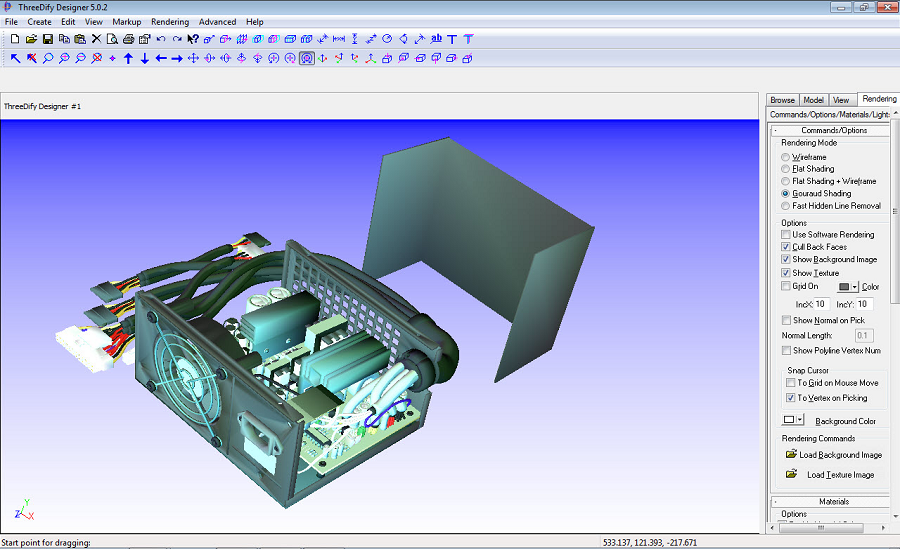Click the blue left arrow pan icon

pyautogui.click(x=160, y=59)
